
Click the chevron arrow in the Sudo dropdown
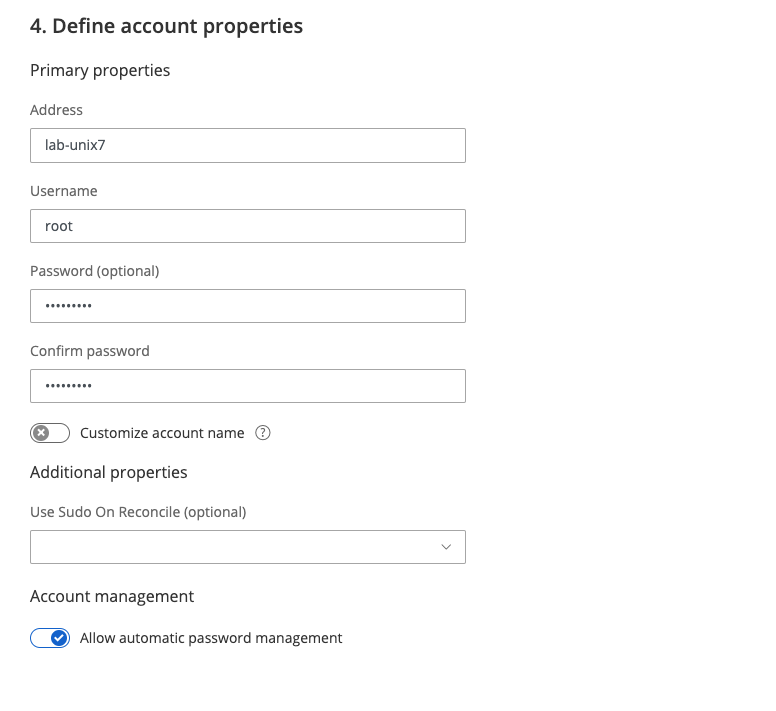[x=446, y=547]
